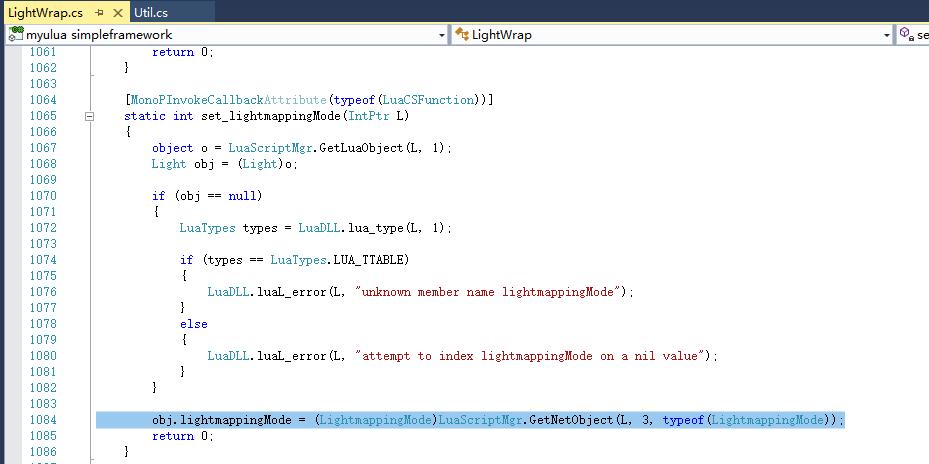Open the LightWrap class dropdown
The height and width of the screenshot is (464, 929).
(x=886, y=36)
